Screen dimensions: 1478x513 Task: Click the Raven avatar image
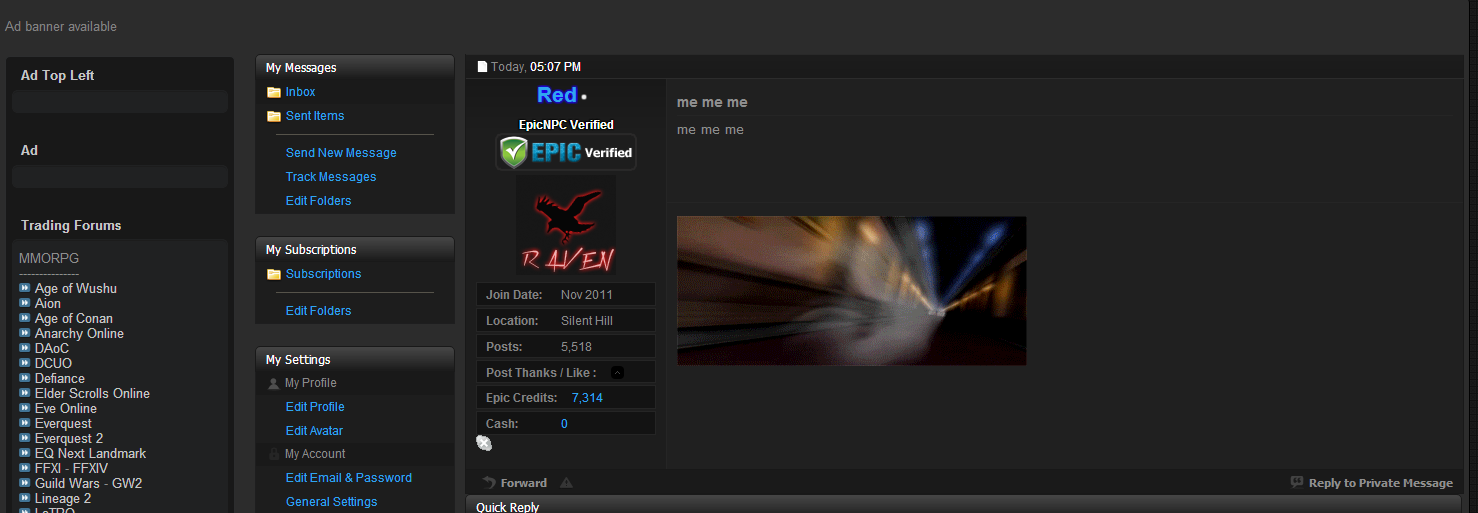[x=566, y=226]
